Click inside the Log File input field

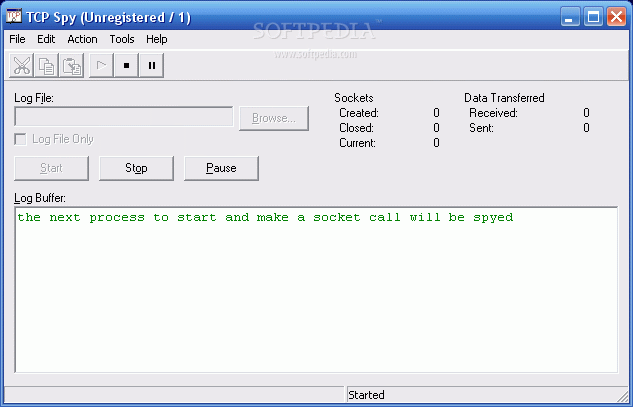tap(124, 117)
